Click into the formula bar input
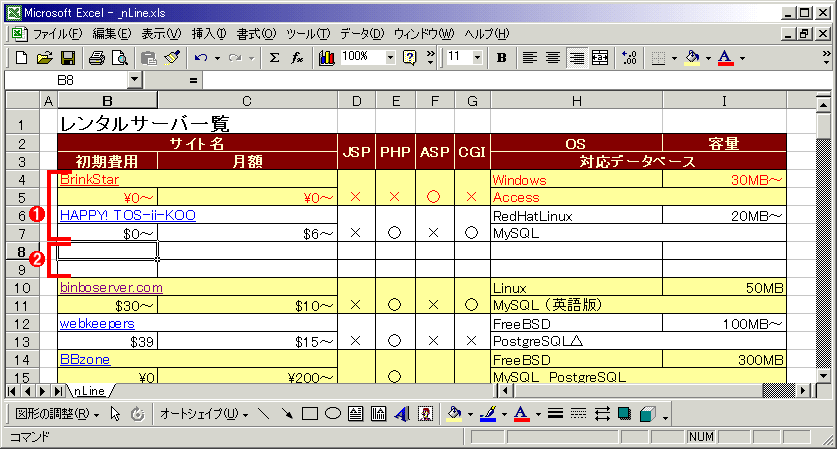Viewport: 837px width, 449px height. tap(515, 80)
